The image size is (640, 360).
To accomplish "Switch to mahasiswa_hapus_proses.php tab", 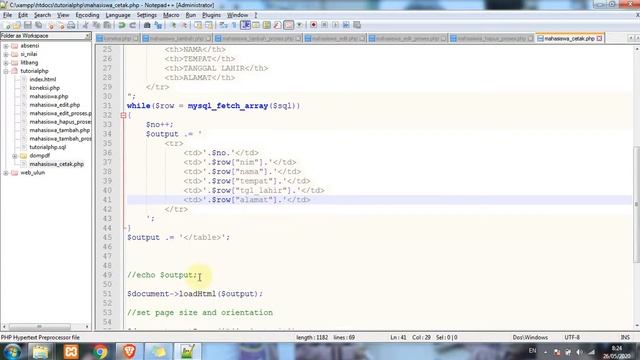I will tap(491, 38).
